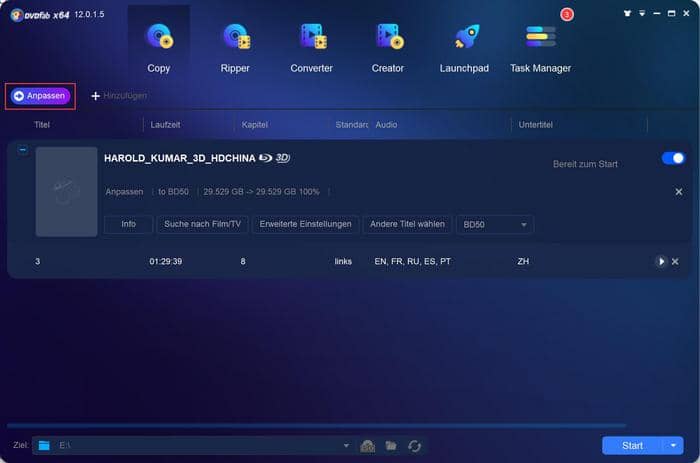700x463 pixels.
Task: Click the Anpassen mode button
Action: coord(40,96)
